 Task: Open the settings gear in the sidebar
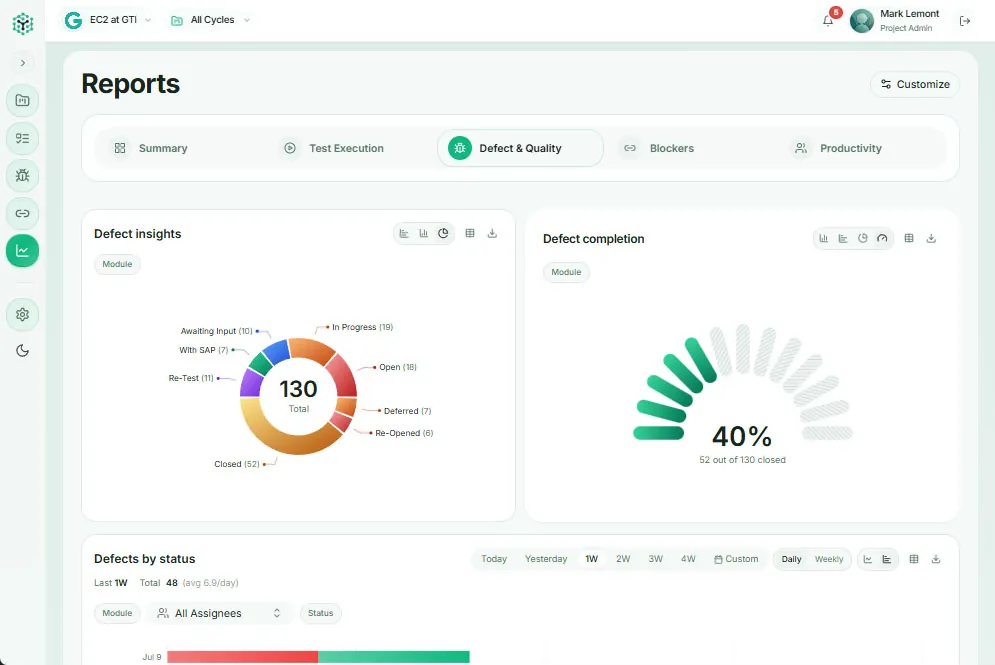pos(22,315)
